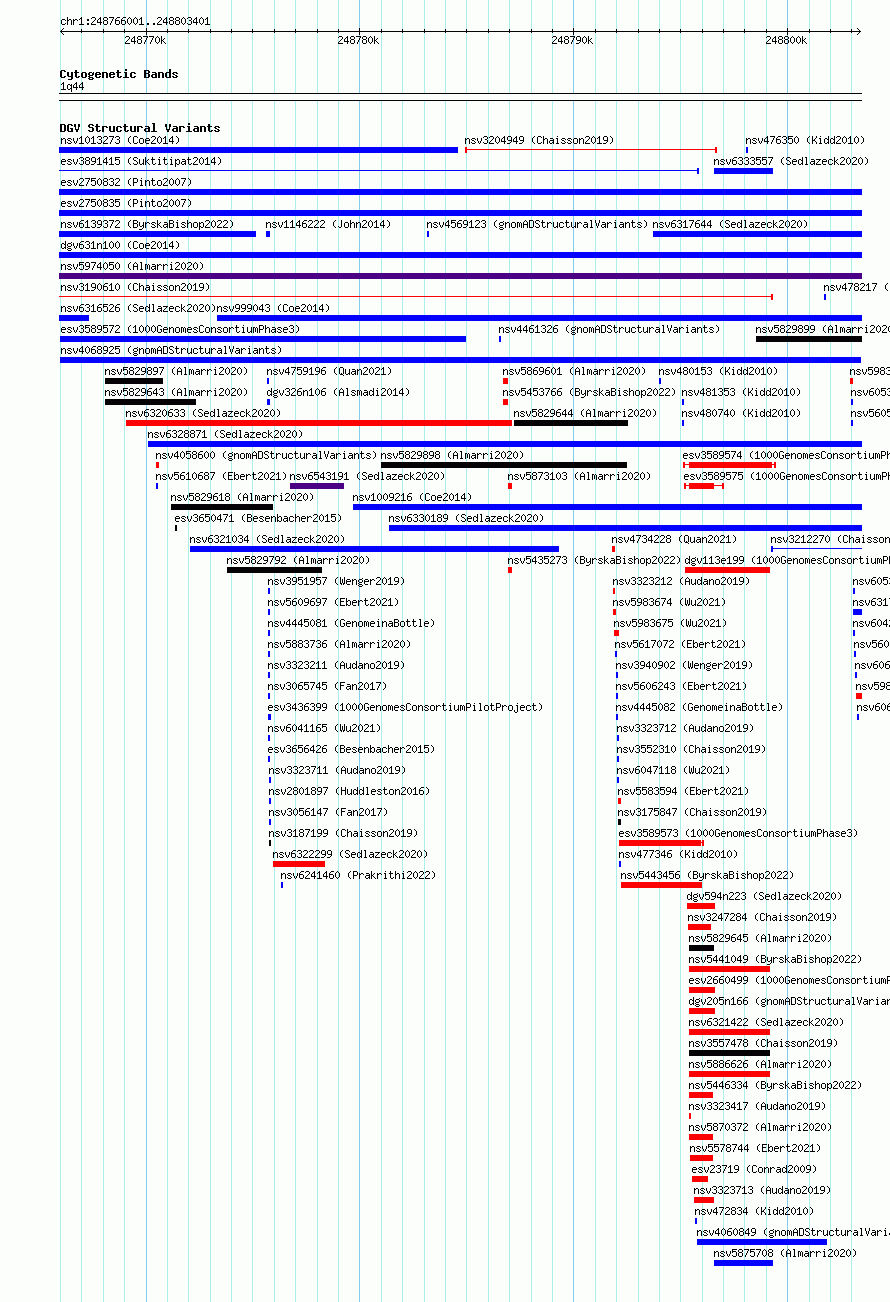
Task: Click nsv6330189 (Sedlazeck2020) label
Action: [466, 518]
